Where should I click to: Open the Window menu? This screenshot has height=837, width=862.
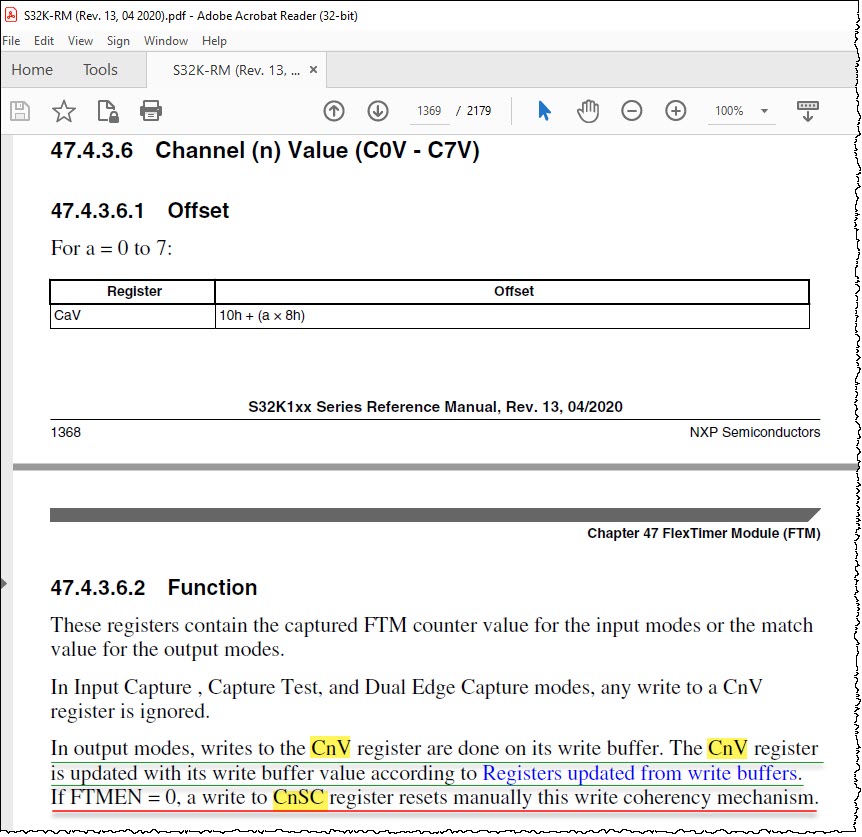(x=165, y=41)
